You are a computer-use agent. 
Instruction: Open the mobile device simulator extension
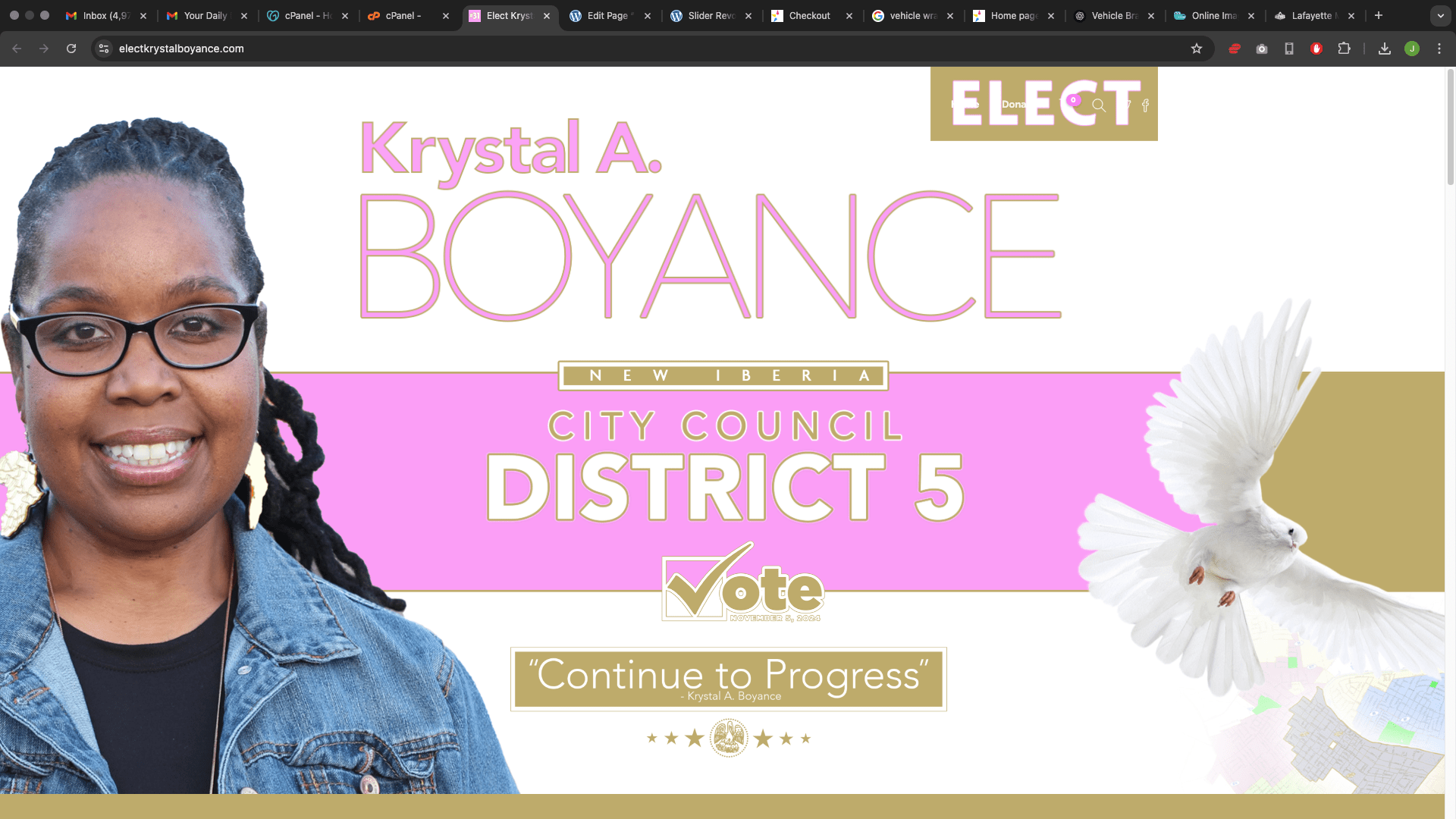[1289, 49]
